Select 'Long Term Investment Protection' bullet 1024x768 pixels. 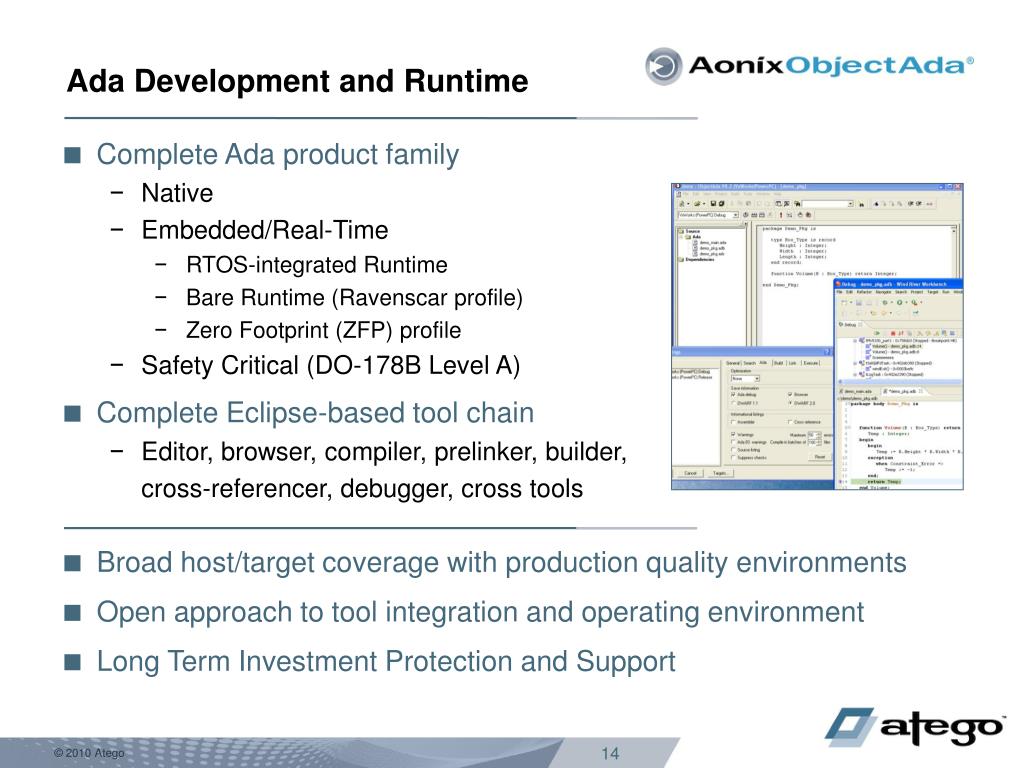[386, 662]
